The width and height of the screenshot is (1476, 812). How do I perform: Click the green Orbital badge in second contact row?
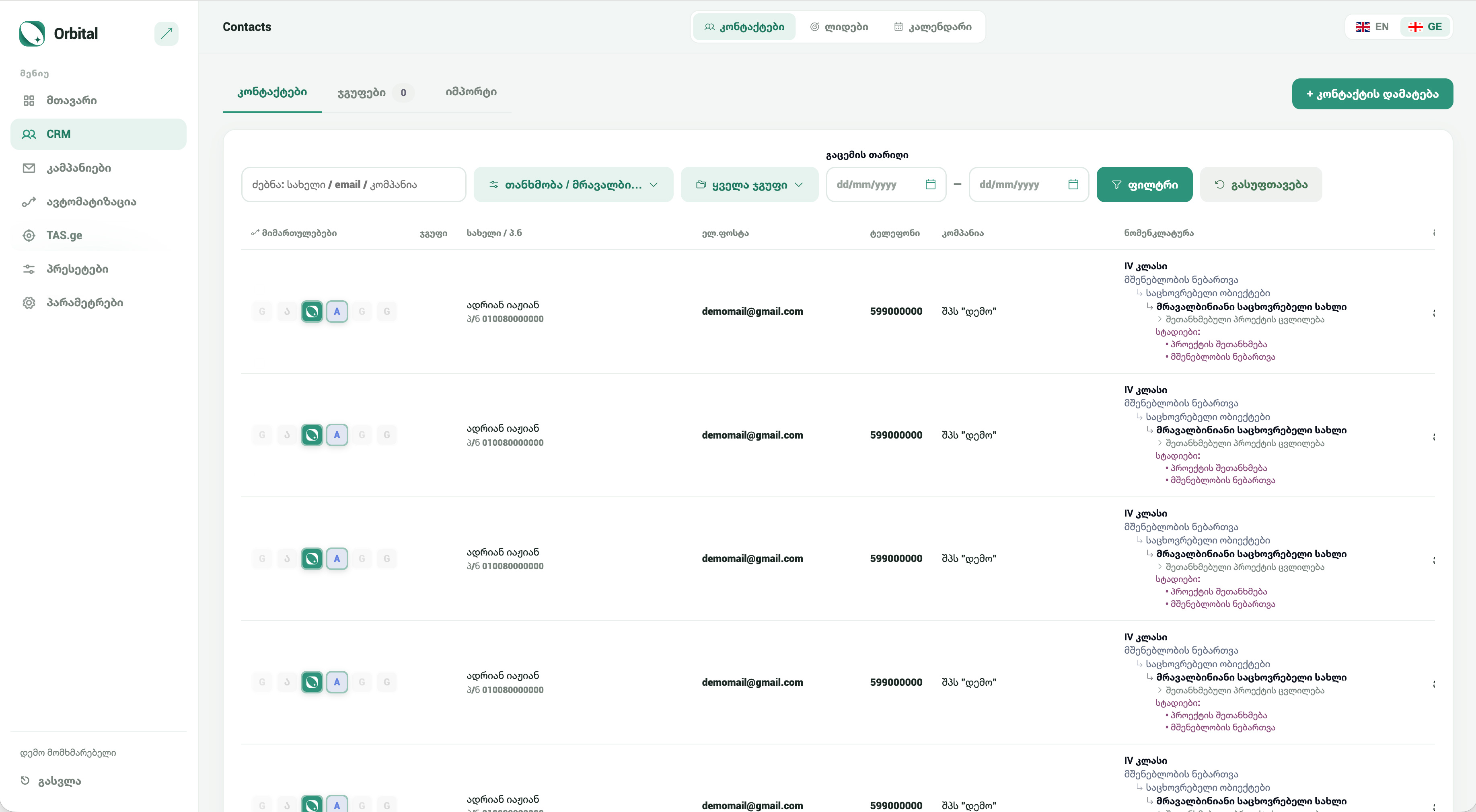[312, 435]
